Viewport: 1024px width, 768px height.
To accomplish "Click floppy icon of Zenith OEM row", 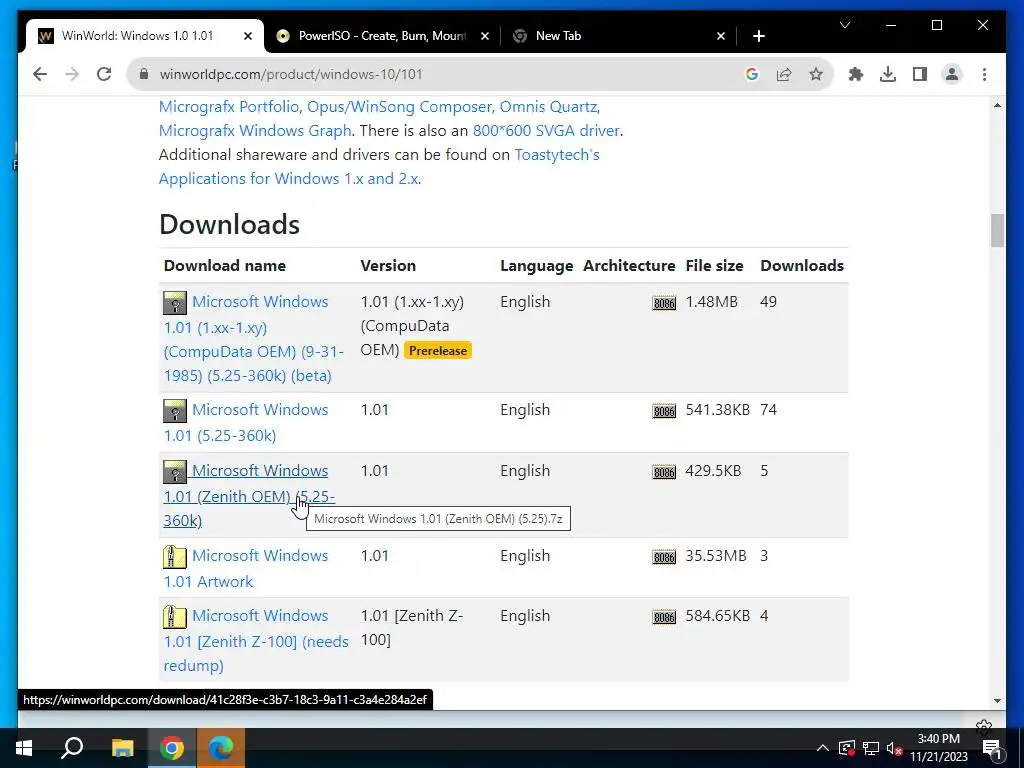I will tap(174, 472).
